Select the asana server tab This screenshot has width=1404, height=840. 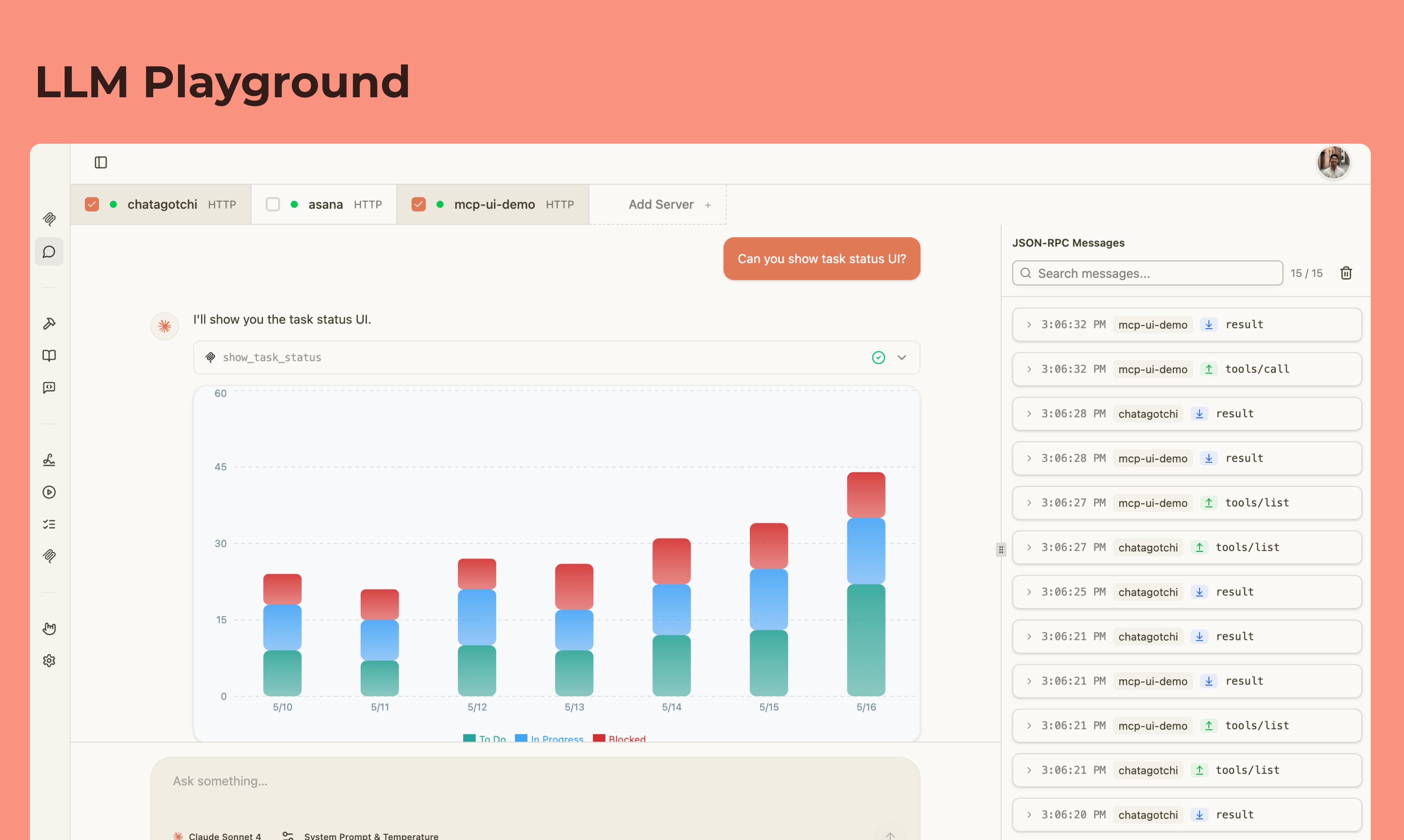(x=326, y=204)
